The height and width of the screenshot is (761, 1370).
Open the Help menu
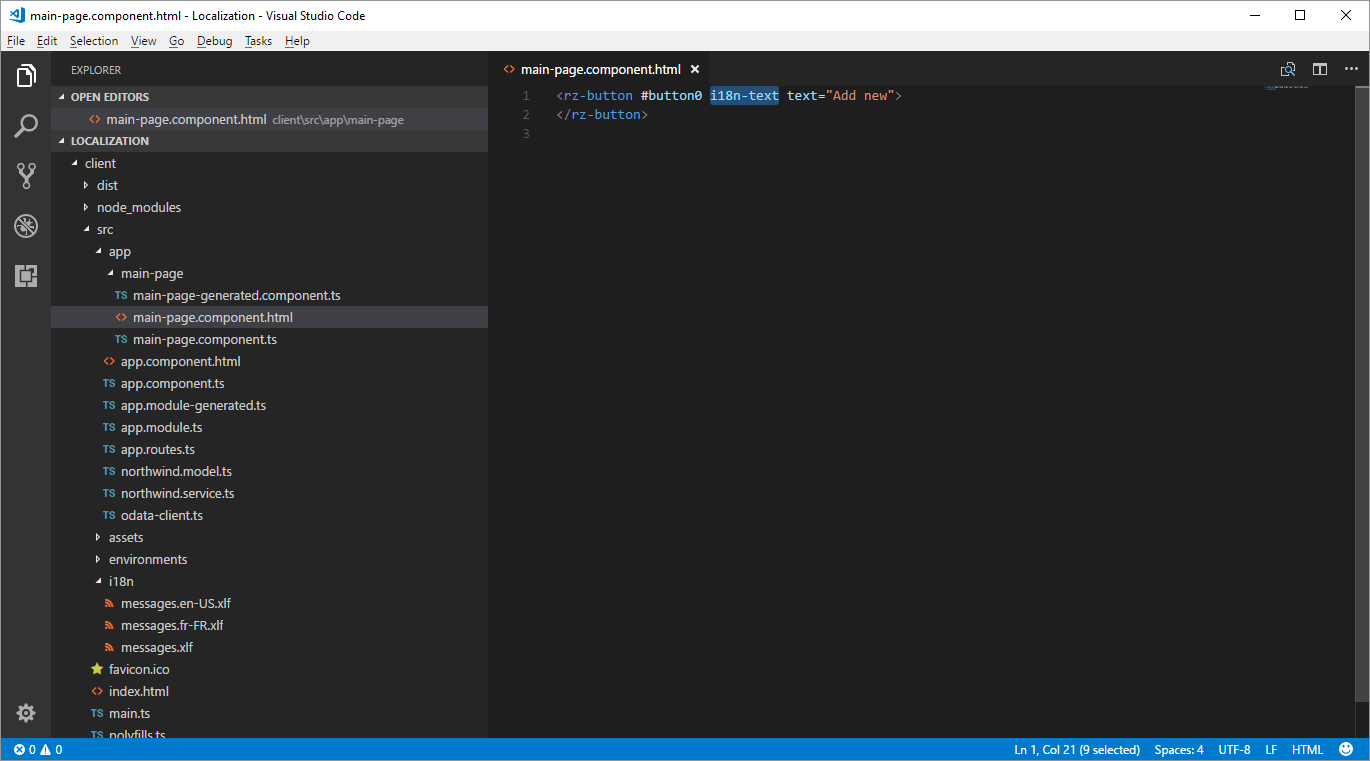297,41
